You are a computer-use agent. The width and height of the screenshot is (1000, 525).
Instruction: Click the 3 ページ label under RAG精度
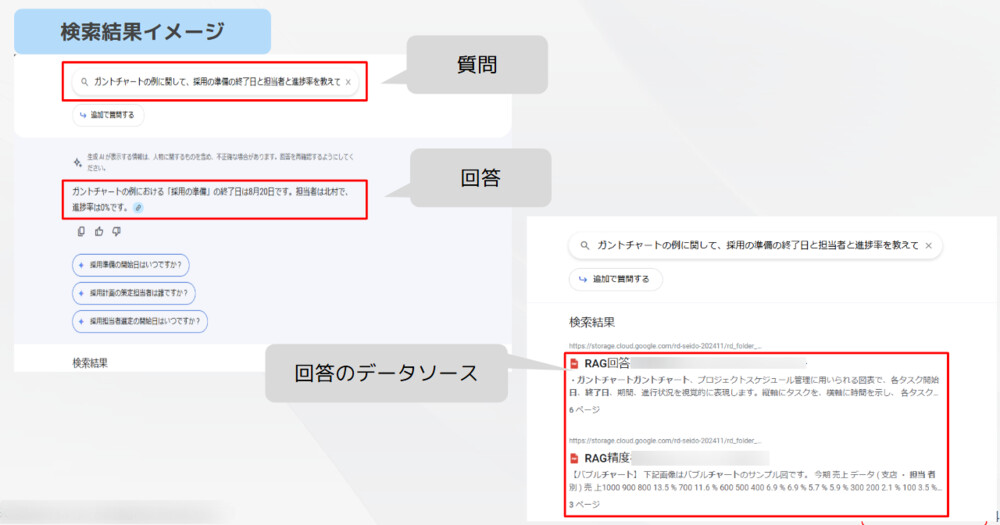(x=584, y=504)
